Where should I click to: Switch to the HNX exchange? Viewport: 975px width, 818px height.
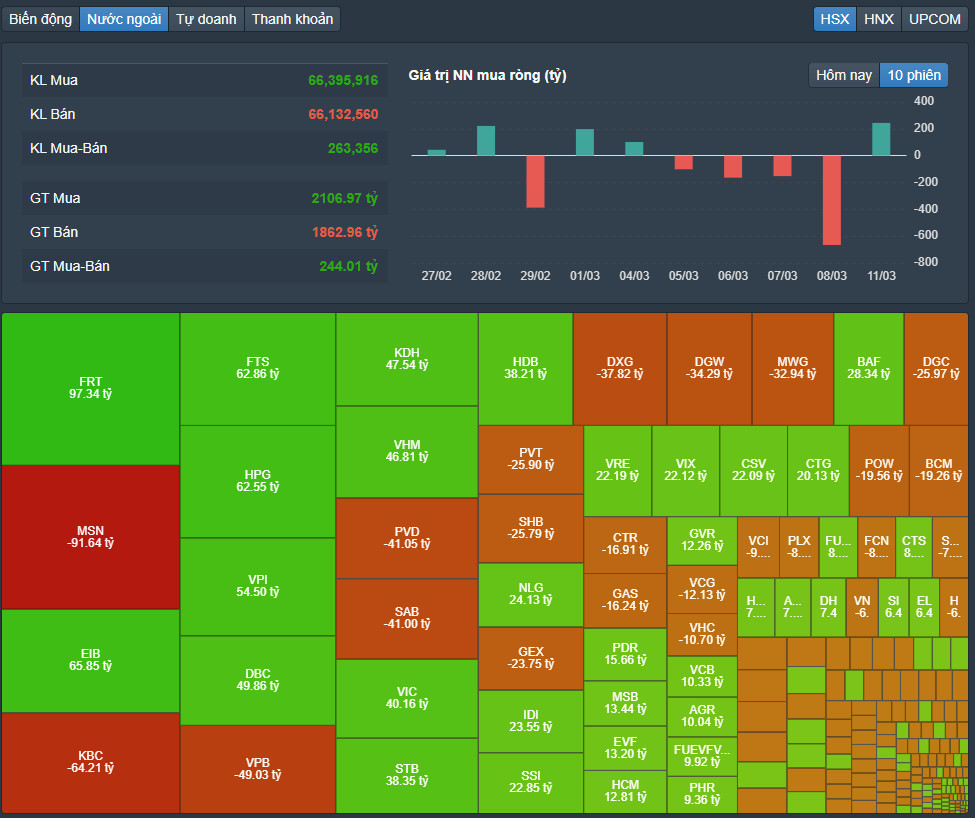tap(879, 19)
